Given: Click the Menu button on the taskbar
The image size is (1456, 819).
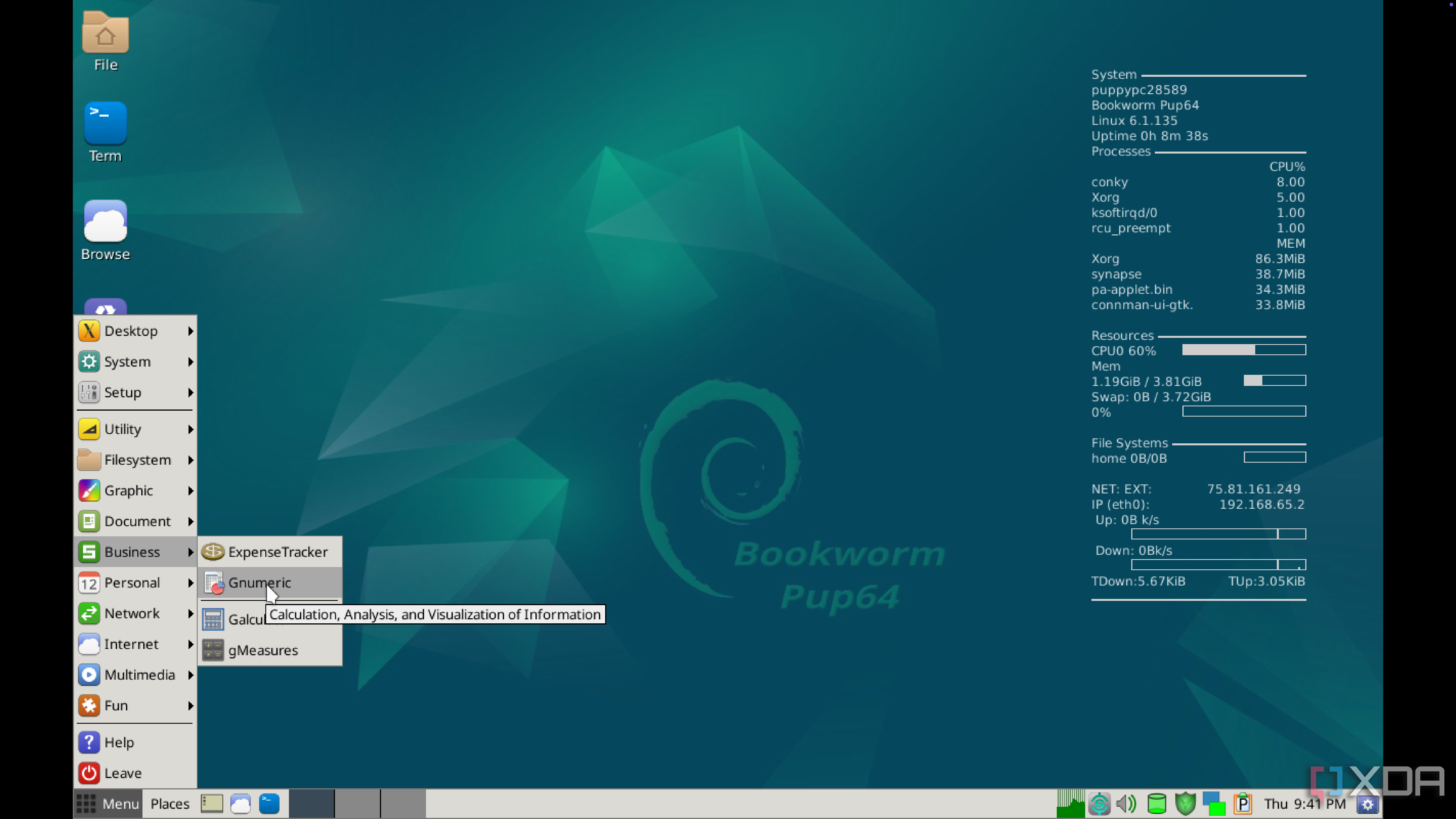Looking at the screenshot, I should (107, 803).
